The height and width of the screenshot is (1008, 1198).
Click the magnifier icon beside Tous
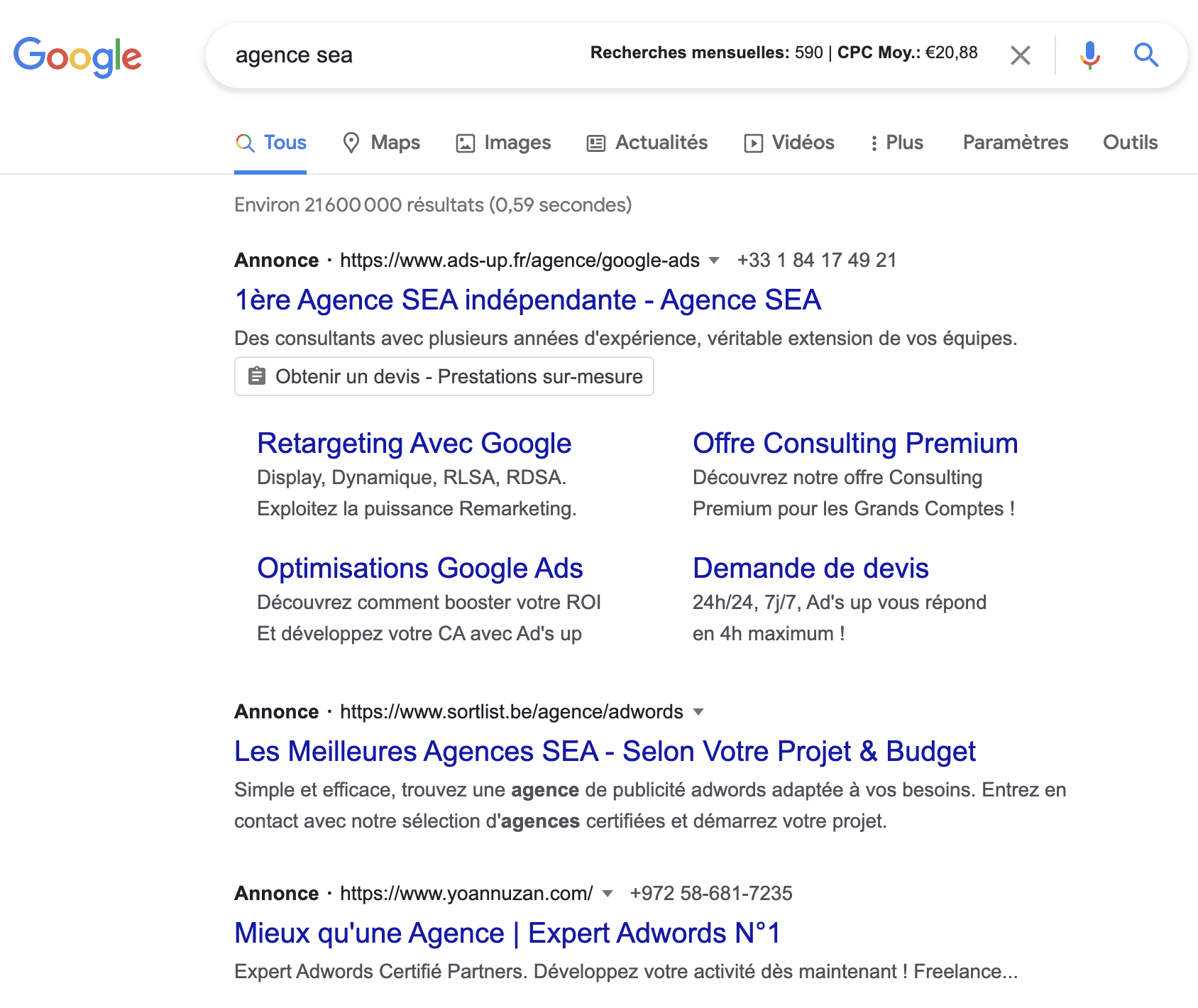pyautogui.click(x=245, y=143)
